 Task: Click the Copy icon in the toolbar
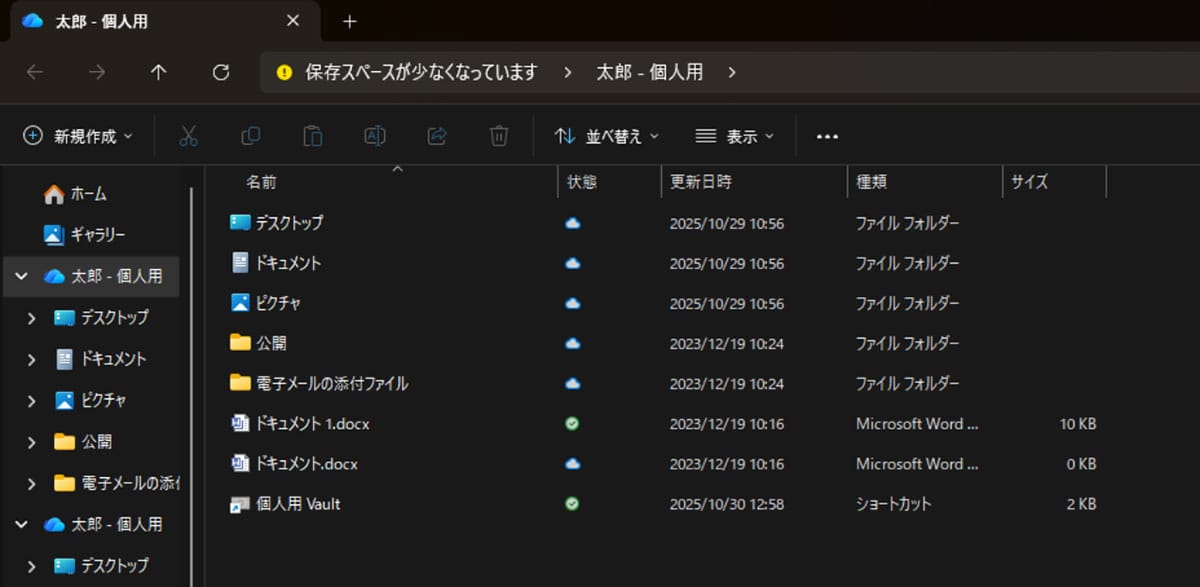coord(250,135)
